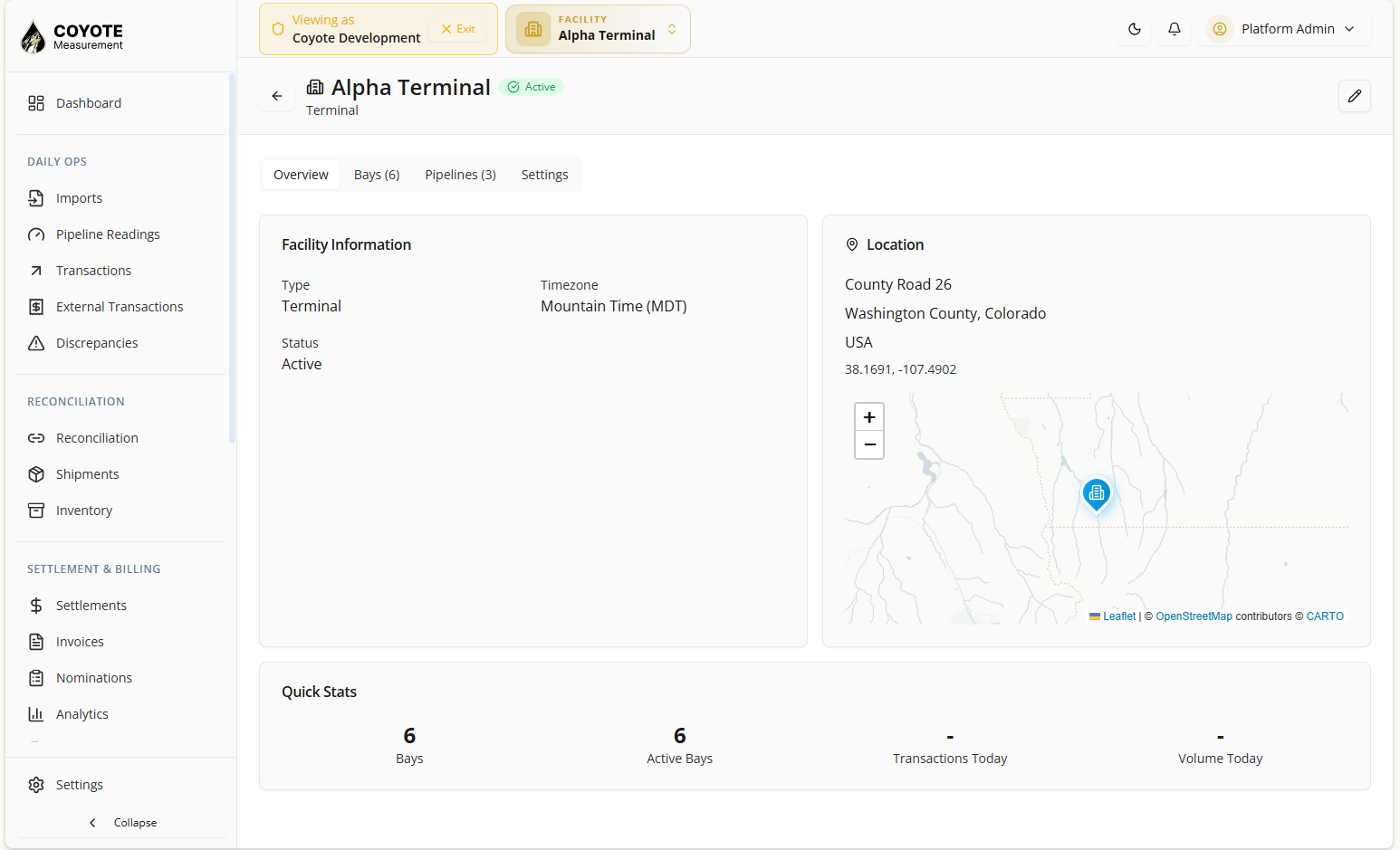Click the County Road 26 address
The image size is (1400, 850).
tap(897, 284)
